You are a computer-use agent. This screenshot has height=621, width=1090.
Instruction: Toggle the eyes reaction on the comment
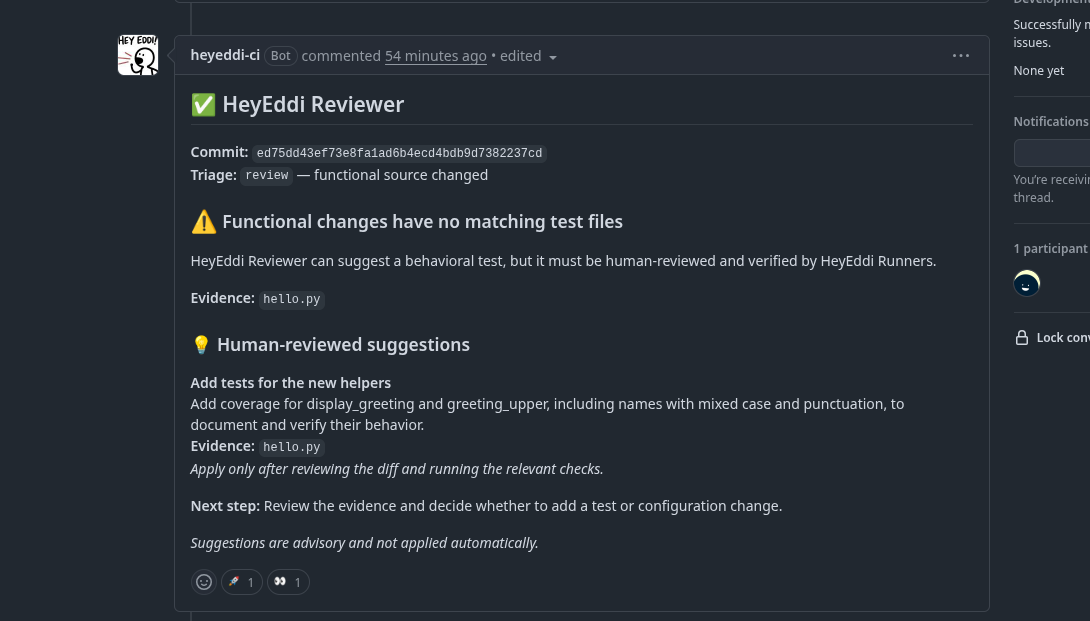pyautogui.click(x=288, y=582)
